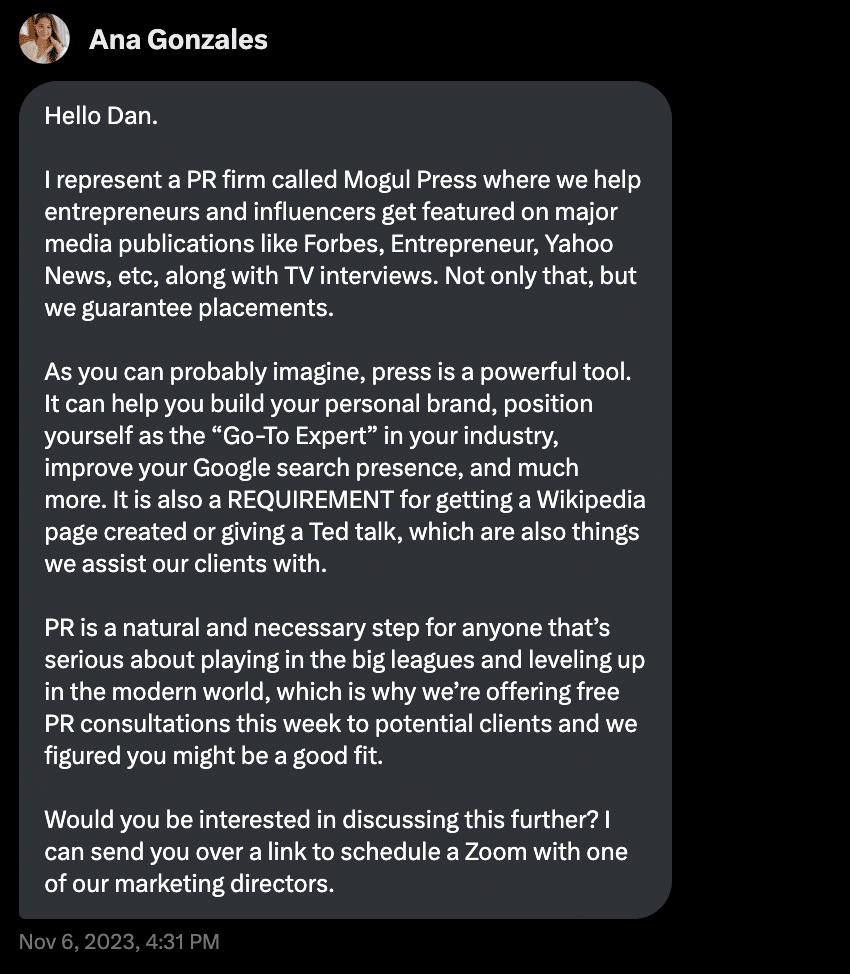The height and width of the screenshot is (974, 850).
Task: Click the capitalized word "REQUIREMENT"
Action: click(310, 499)
